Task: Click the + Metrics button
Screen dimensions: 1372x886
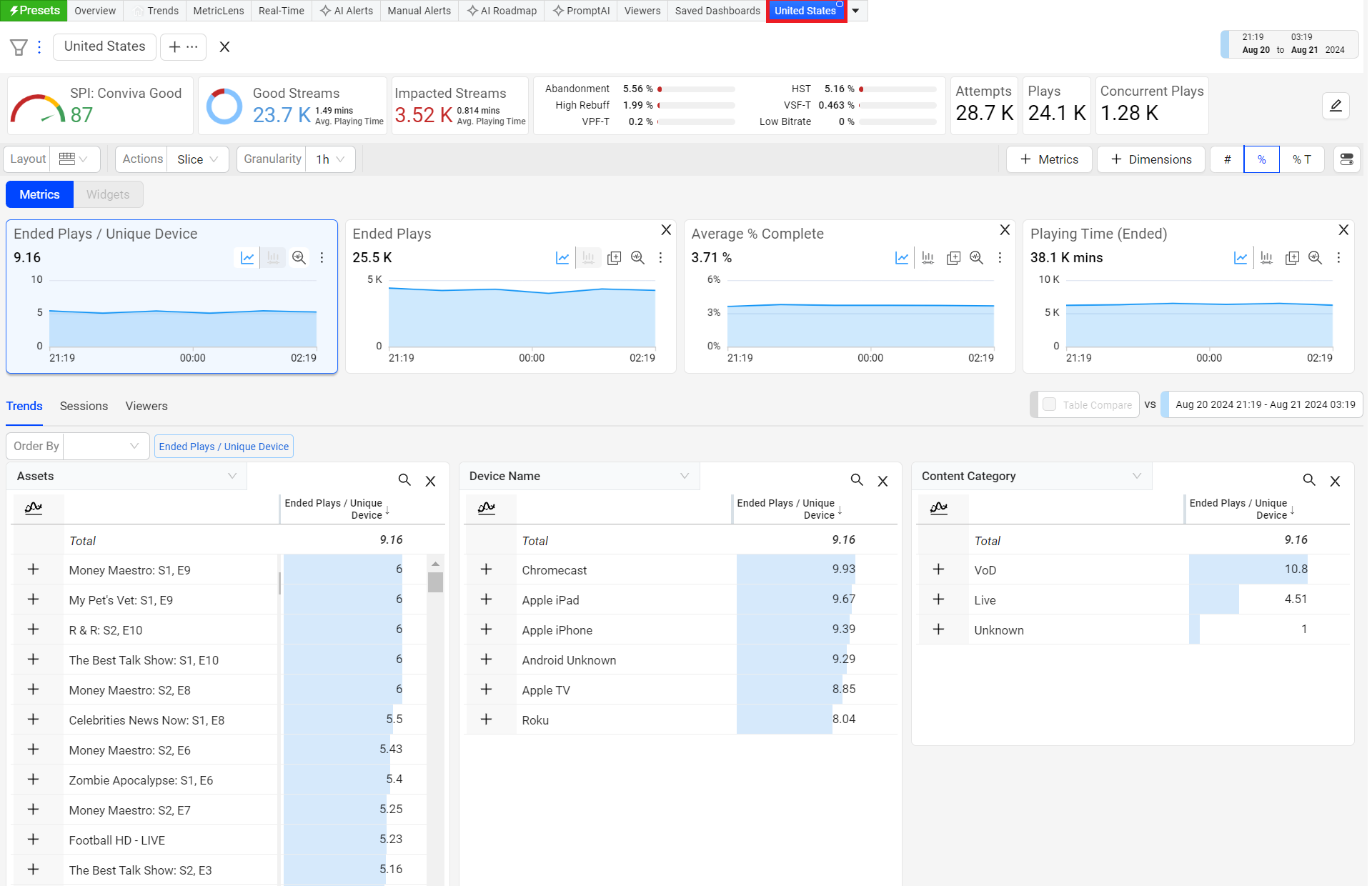Action: (x=1048, y=159)
